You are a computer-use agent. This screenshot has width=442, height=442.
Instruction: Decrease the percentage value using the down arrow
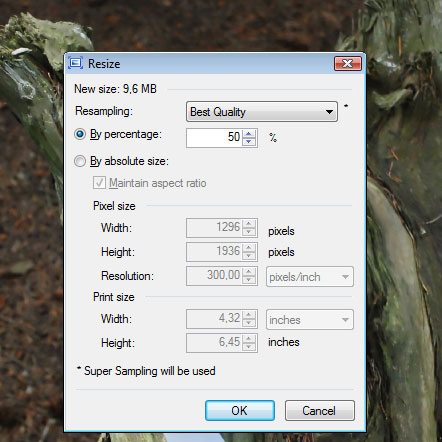[x=249, y=142]
